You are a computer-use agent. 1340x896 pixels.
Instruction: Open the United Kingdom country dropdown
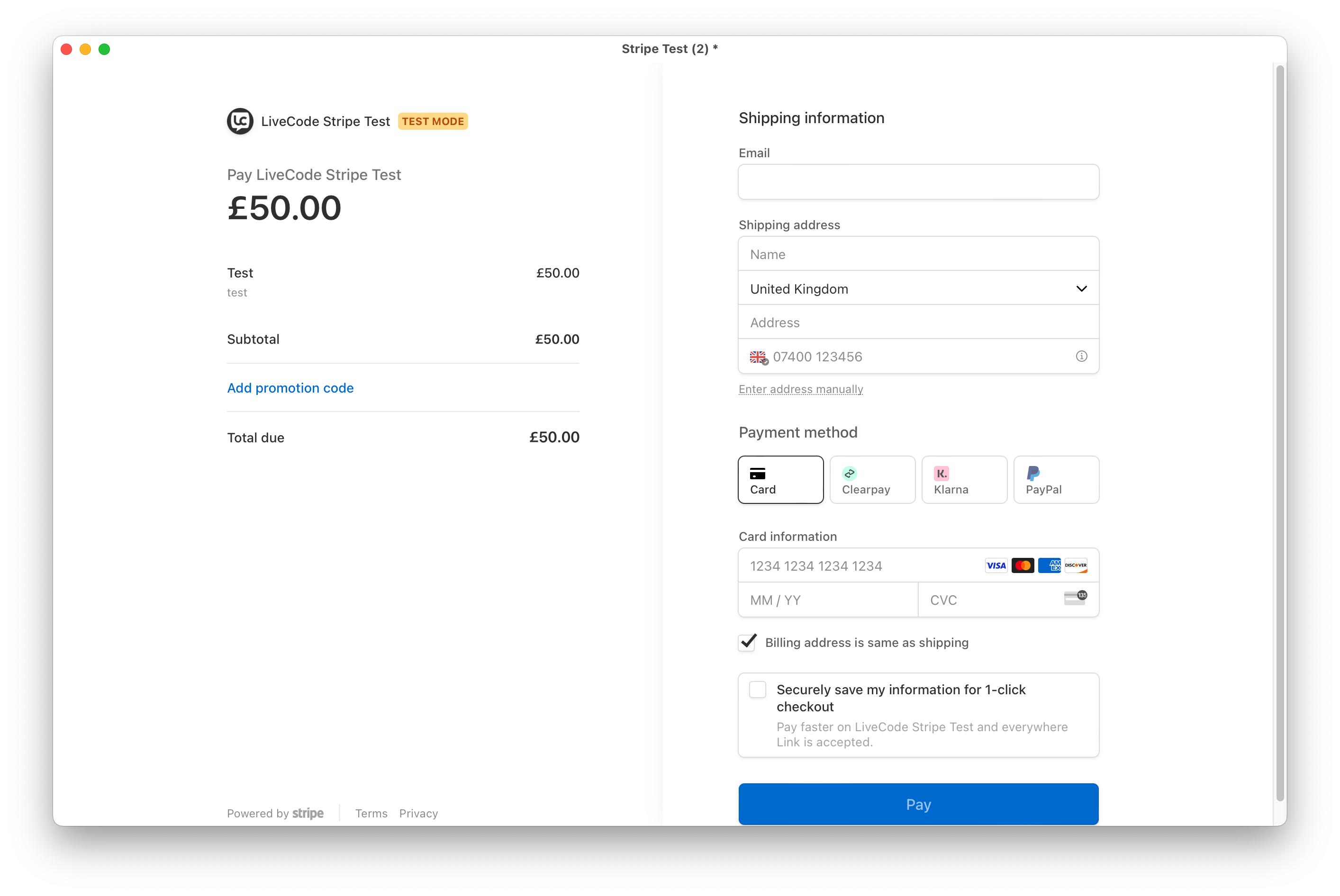pyautogui.click(x=918, y=288)
